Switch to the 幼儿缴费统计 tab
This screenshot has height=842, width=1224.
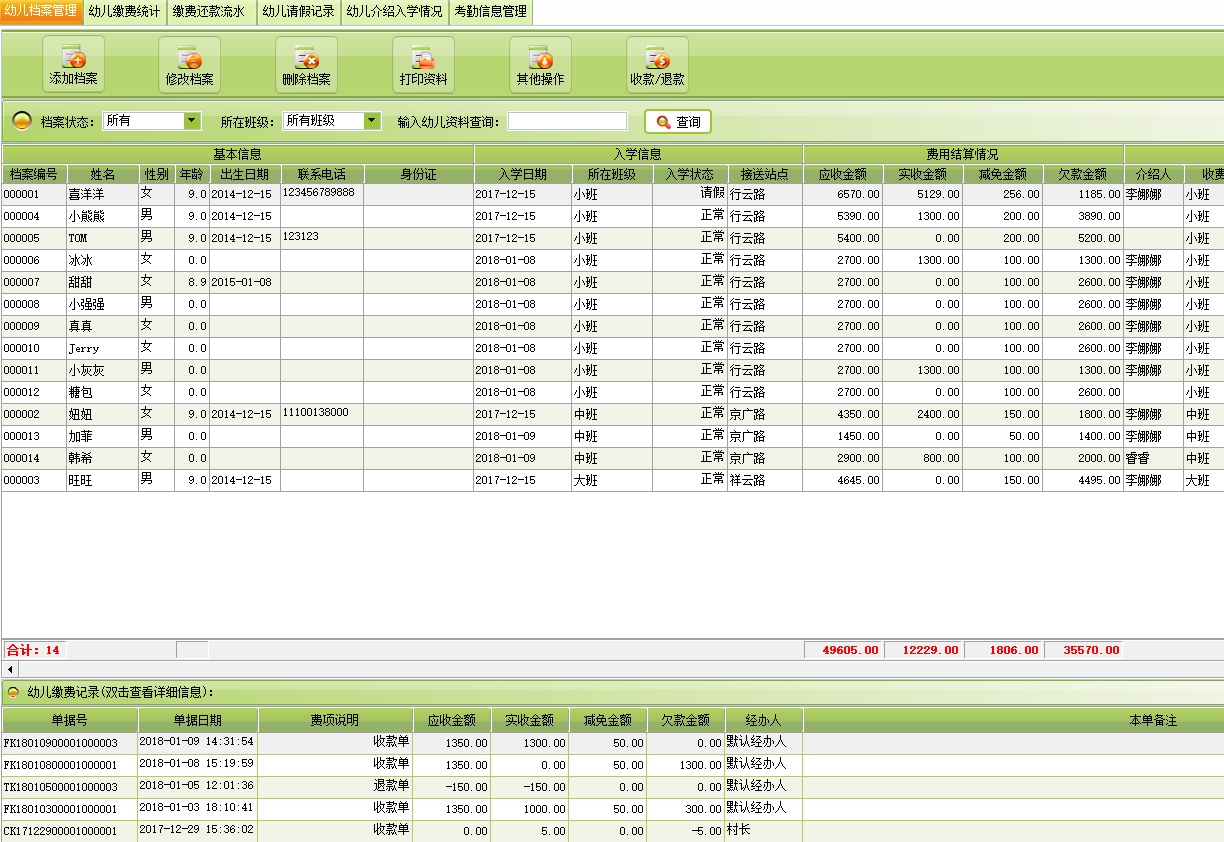pyautogui.click(x=124, y=12)
